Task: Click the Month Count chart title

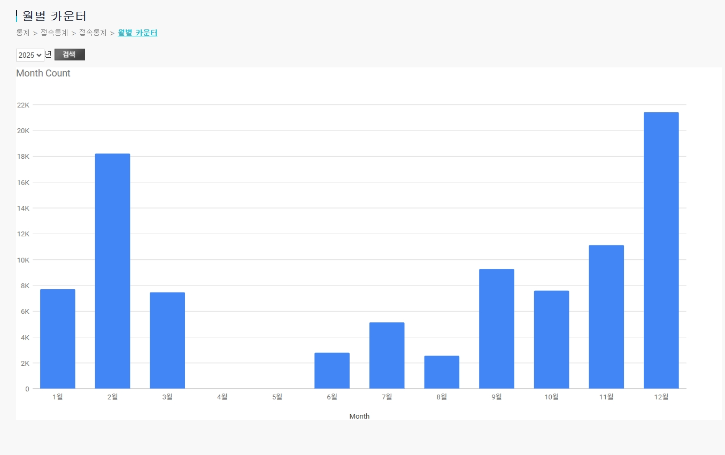Action: click(x=43, y=73)
